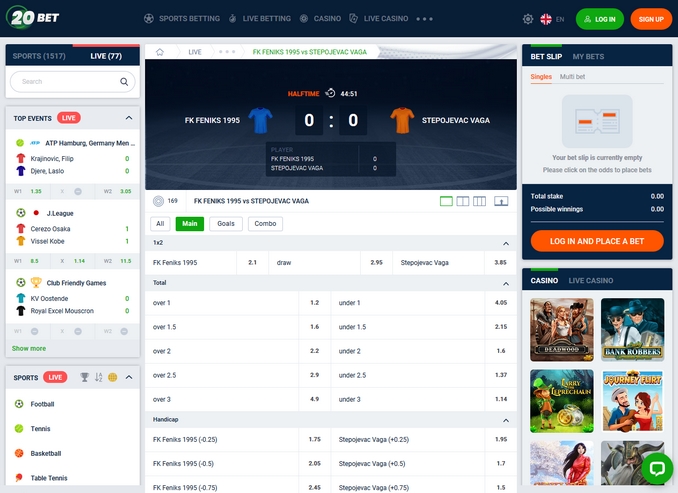Select the Goals markets filter

click(226, 224)
